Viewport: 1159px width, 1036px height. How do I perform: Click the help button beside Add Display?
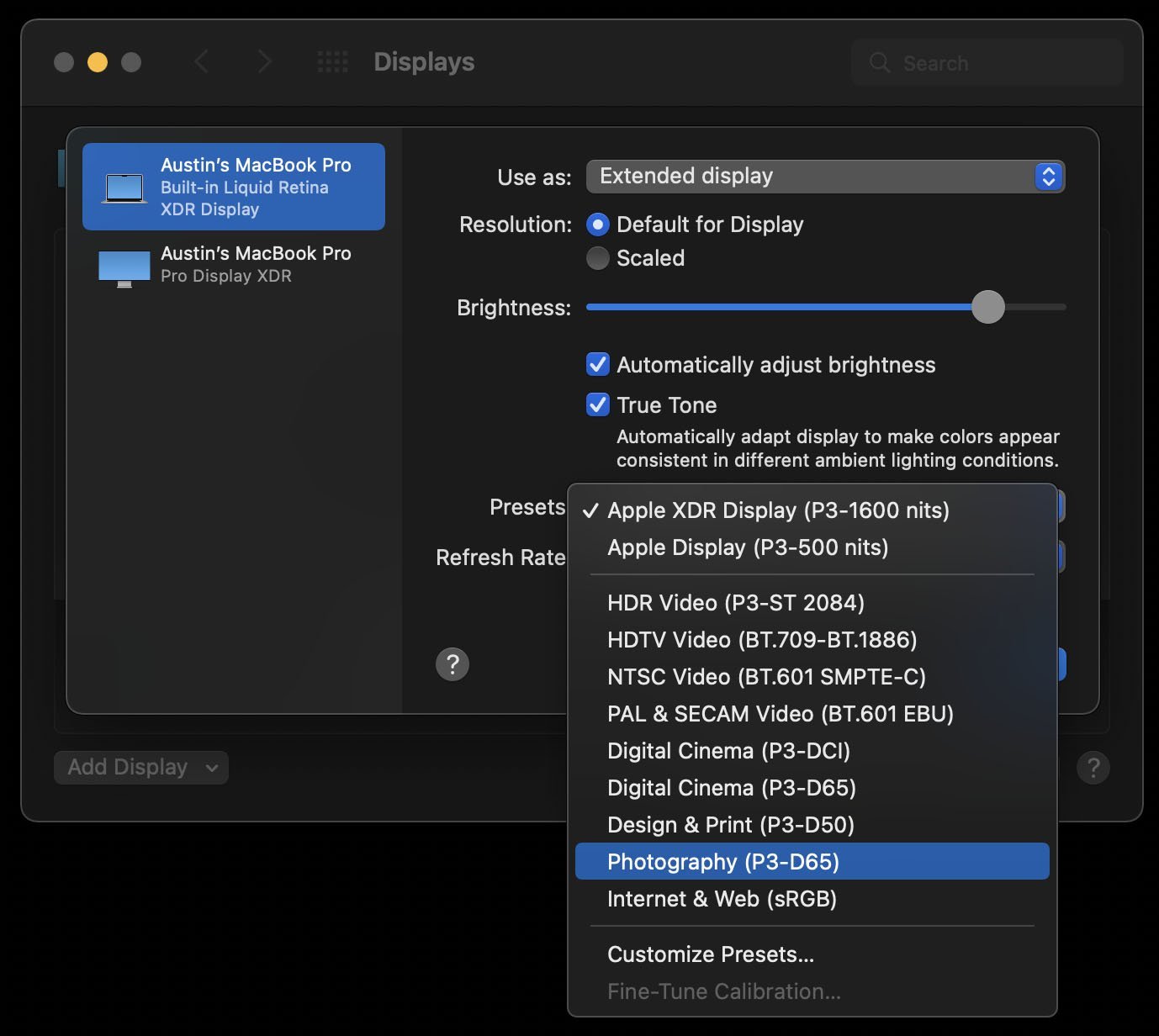[x=1093, y=768]
